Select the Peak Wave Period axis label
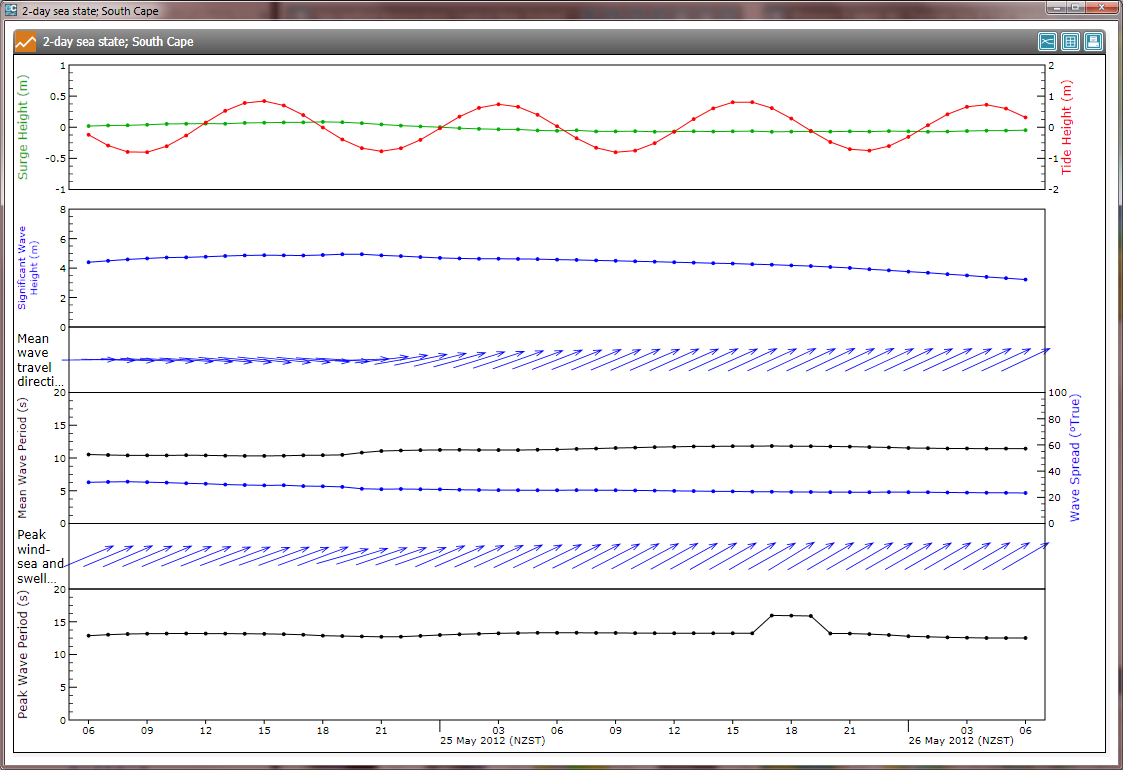 click(23, 654)
